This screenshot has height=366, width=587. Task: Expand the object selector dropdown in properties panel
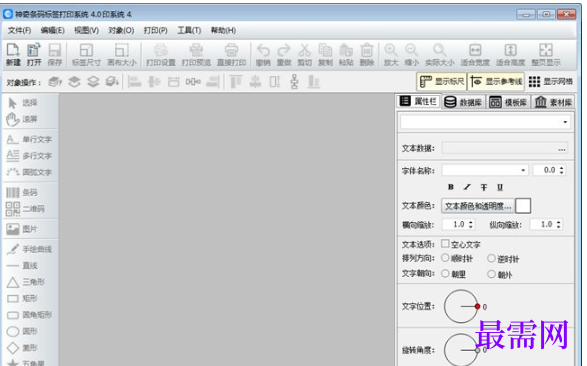[x=565, y=122]
